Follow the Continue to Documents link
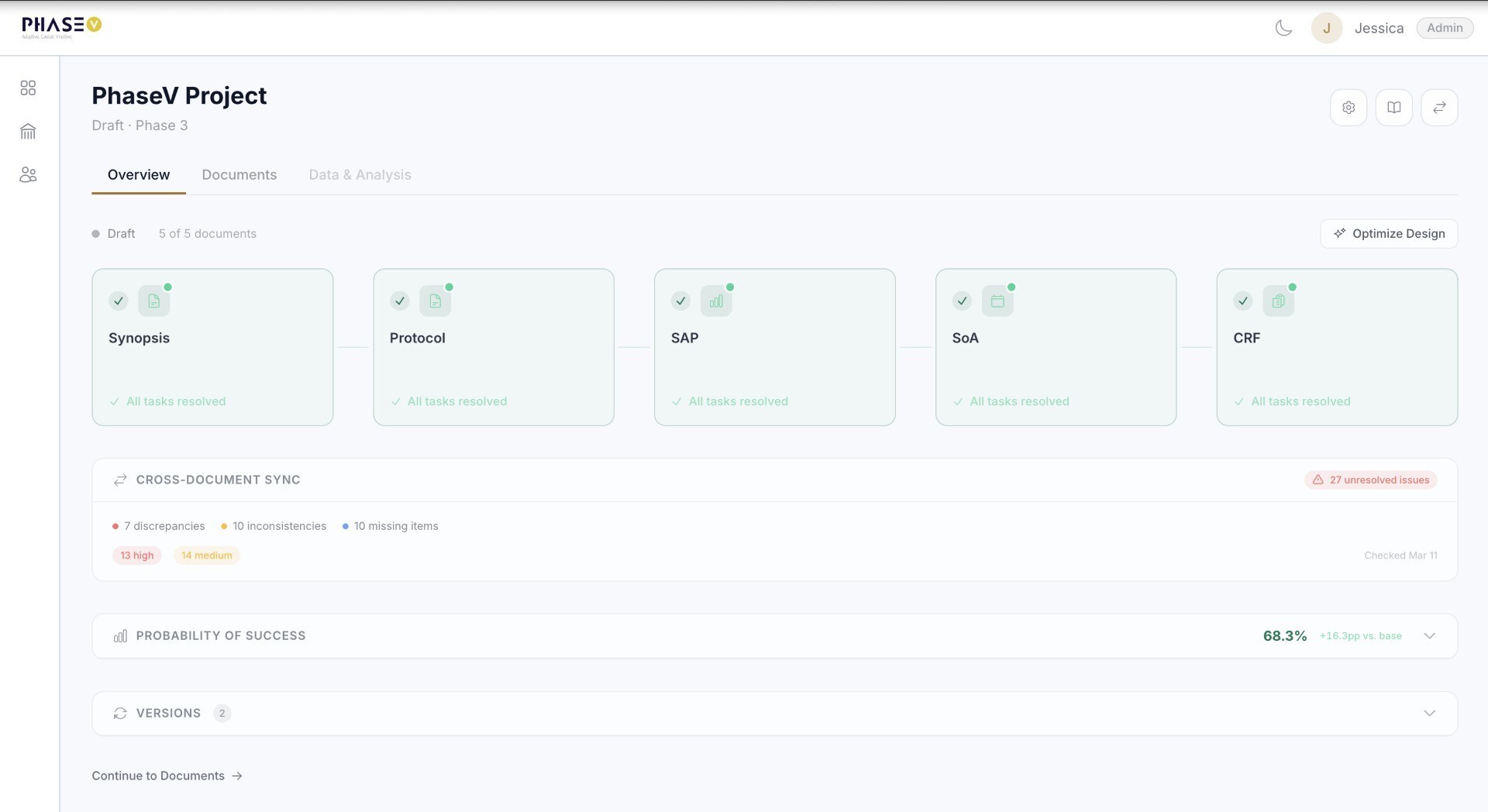1488x812 pixels. [x=167, y=776]
